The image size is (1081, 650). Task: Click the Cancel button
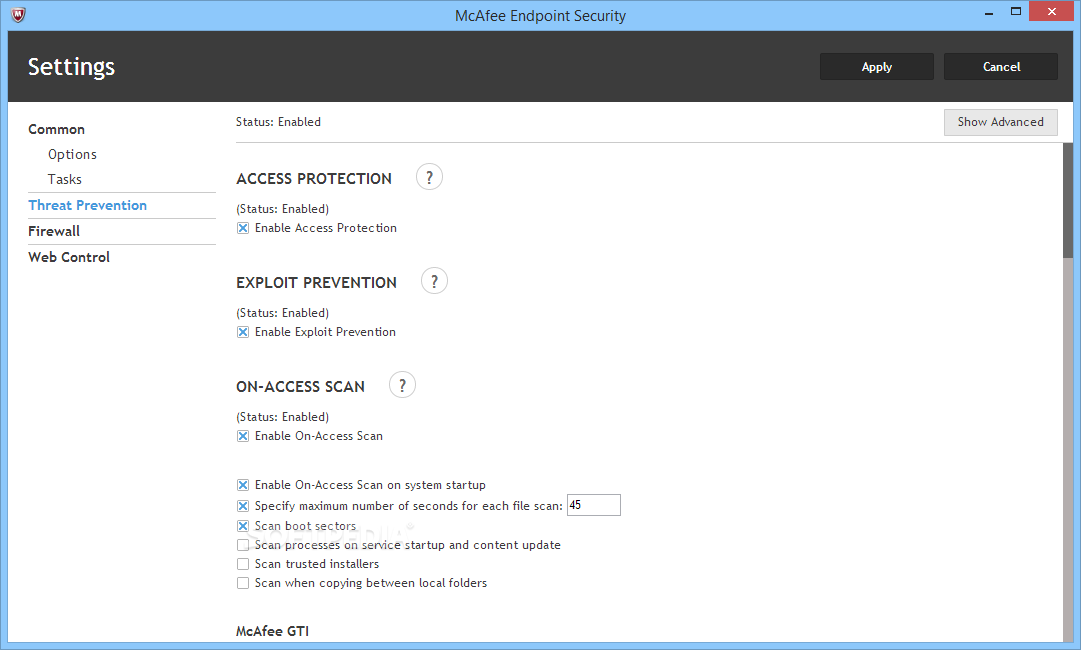click(1001, 67)
